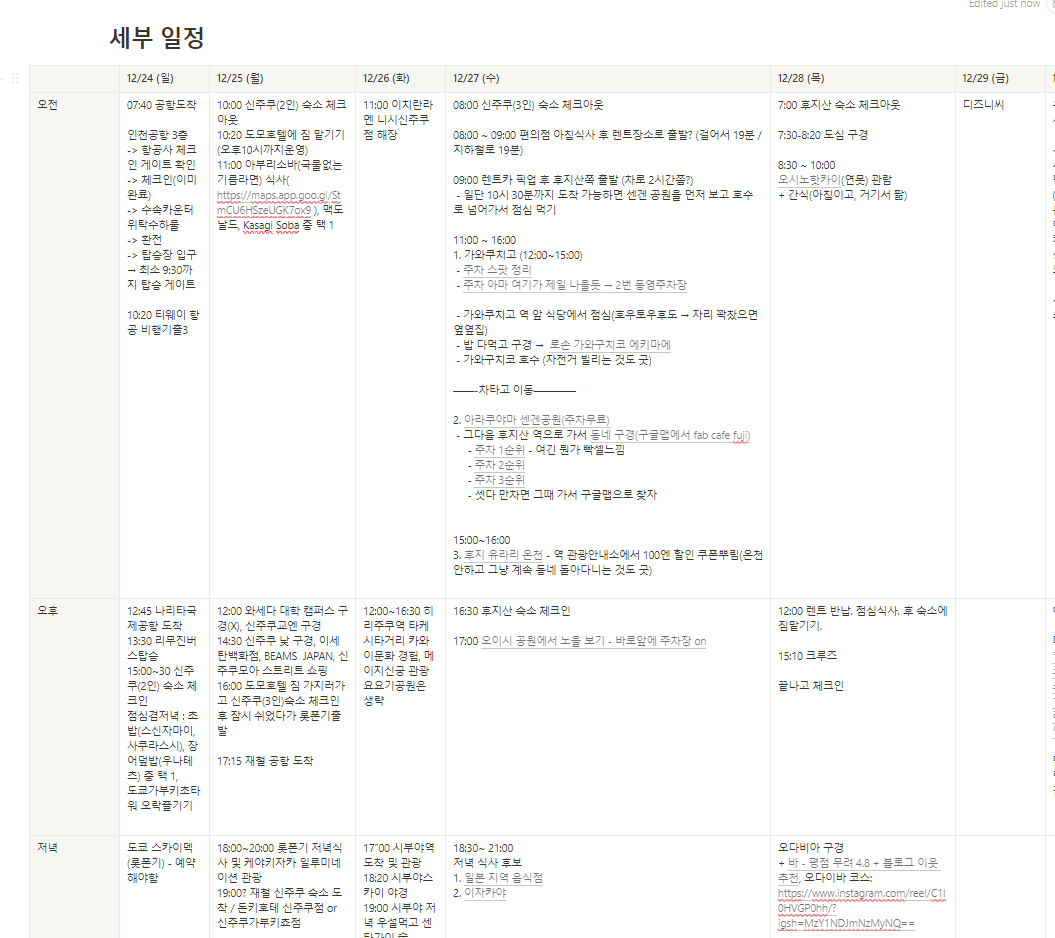The width and height of the screenshot is (1055, 938).
Task: Click the 오전 row label
Action: 47,104
